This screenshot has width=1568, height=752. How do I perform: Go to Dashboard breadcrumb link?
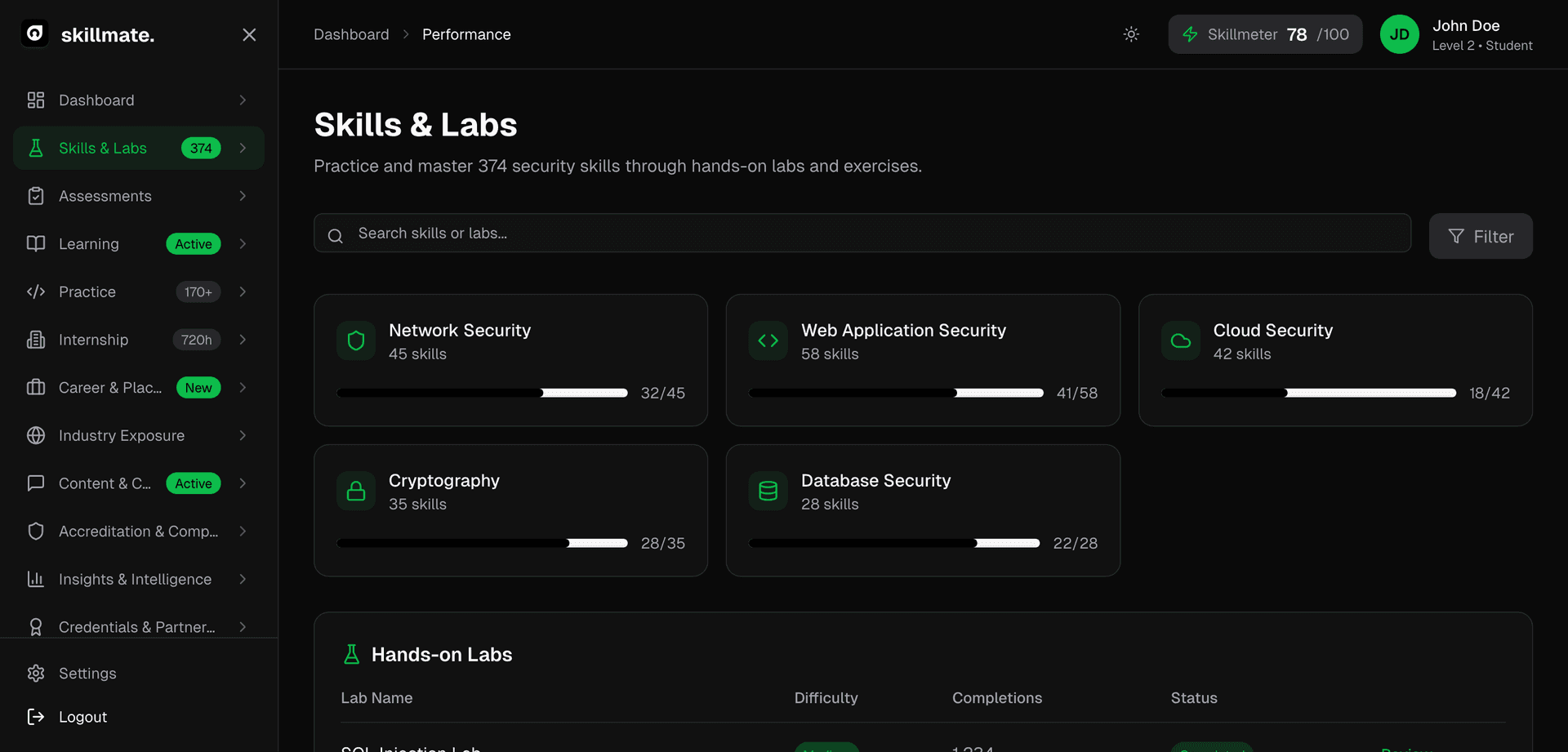click(x=351, y=34)
